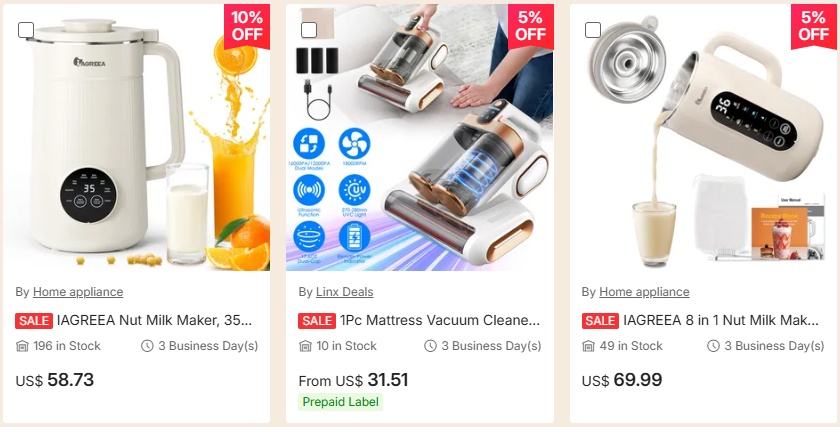Click the mattress vacuum cleaner product image
The height and width of the screenshot is (427, 840).
419,137
